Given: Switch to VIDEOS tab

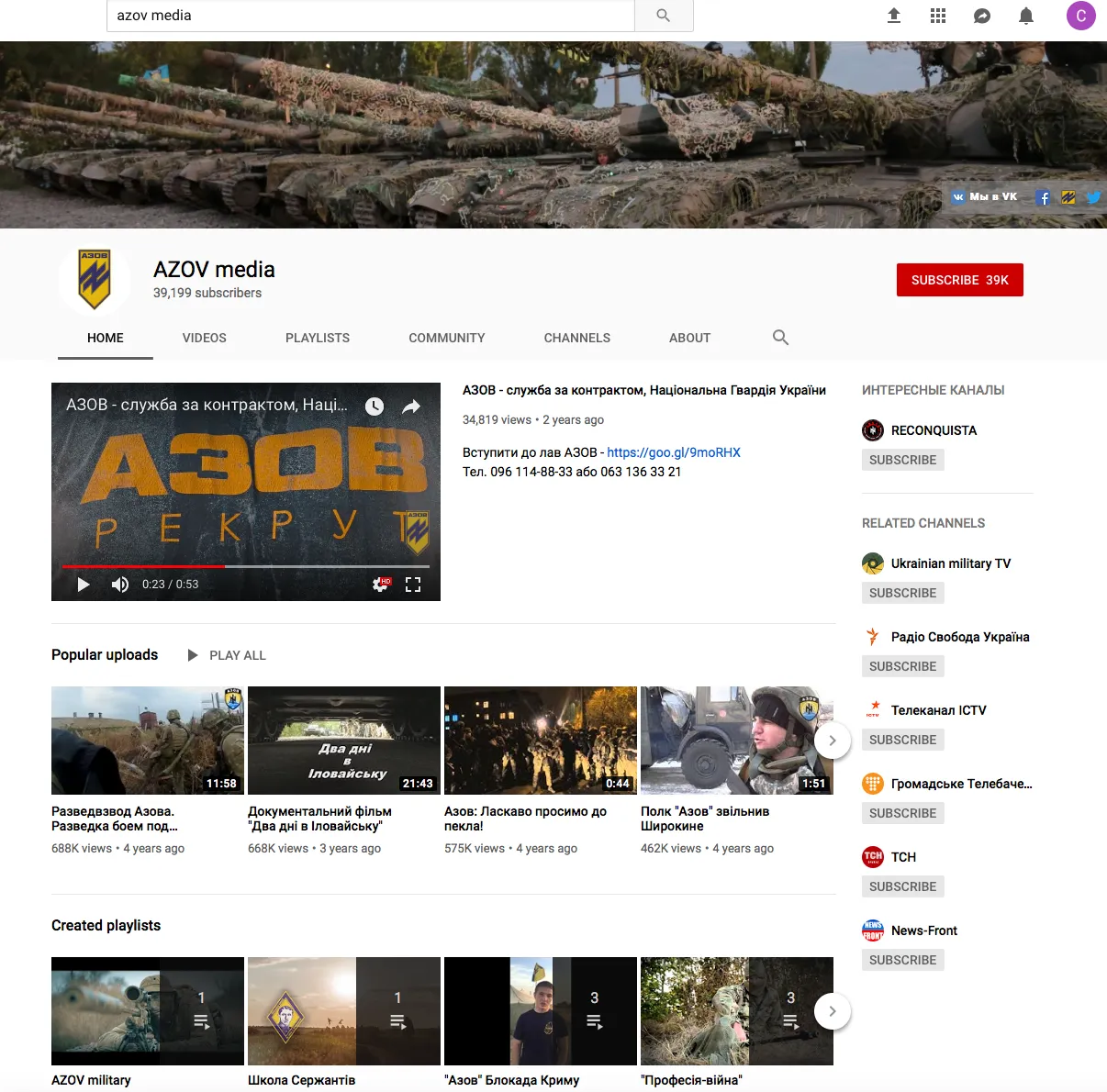Looking at the screenshot, I should (205, 338).
